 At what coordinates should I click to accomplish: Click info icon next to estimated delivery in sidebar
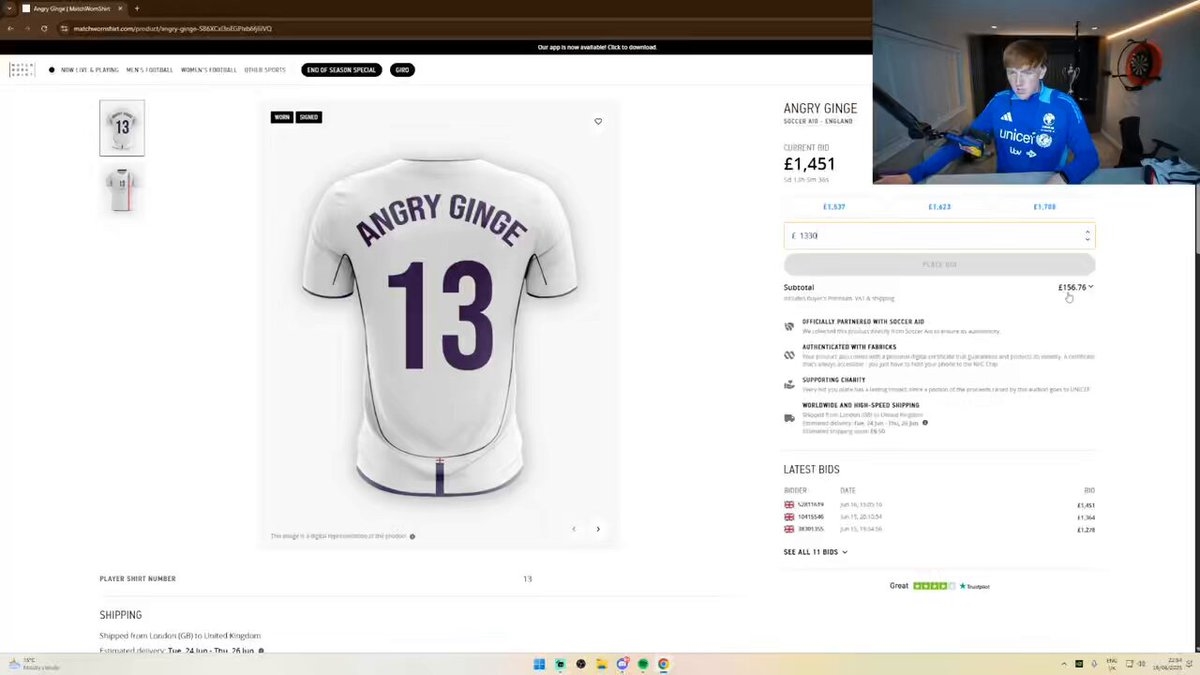pyautogui.click(x=925, y=423)
